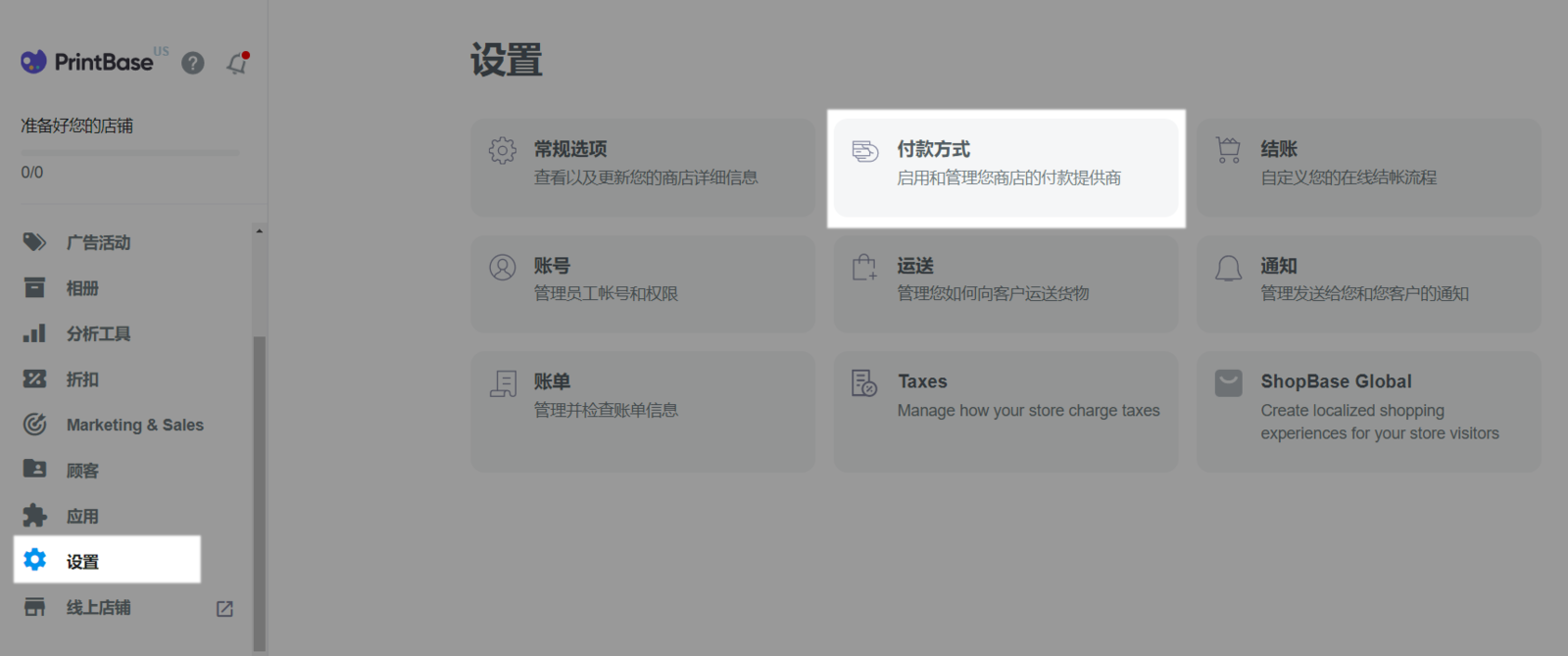Click the 线上店铺 storefront icon
Screen dimensions: 1568x656
pos(34,607)
